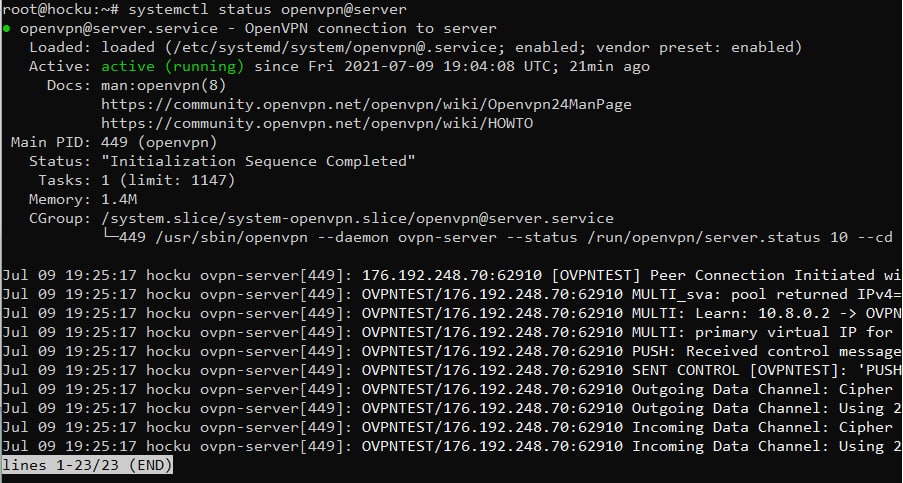The width and height of the screenshot is (903, 483).
Task: Open the OpenVPN HOWTO wiki URL
Action: point(317,123)
